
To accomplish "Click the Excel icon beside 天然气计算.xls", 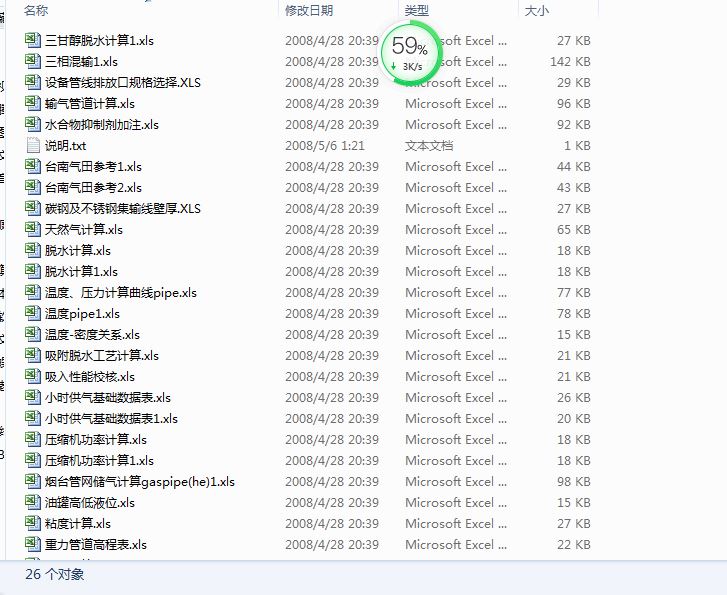I will click(33, 229).
